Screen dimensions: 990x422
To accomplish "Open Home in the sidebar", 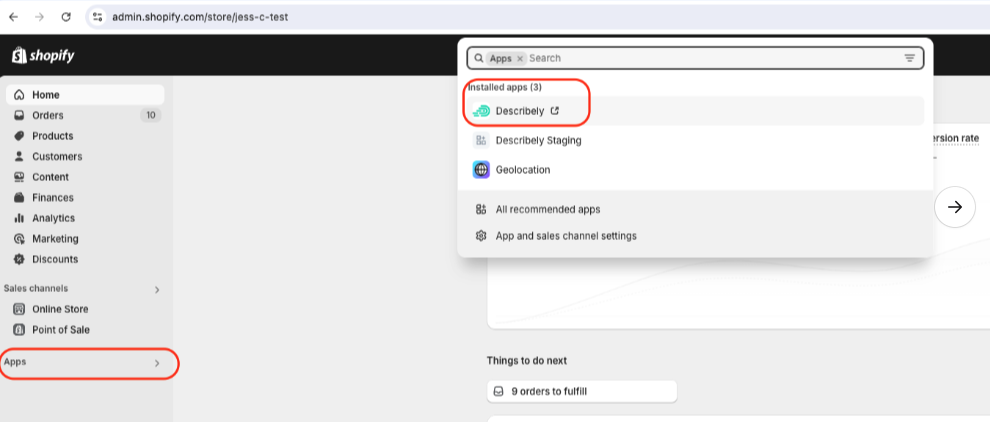I will (85, 95).
